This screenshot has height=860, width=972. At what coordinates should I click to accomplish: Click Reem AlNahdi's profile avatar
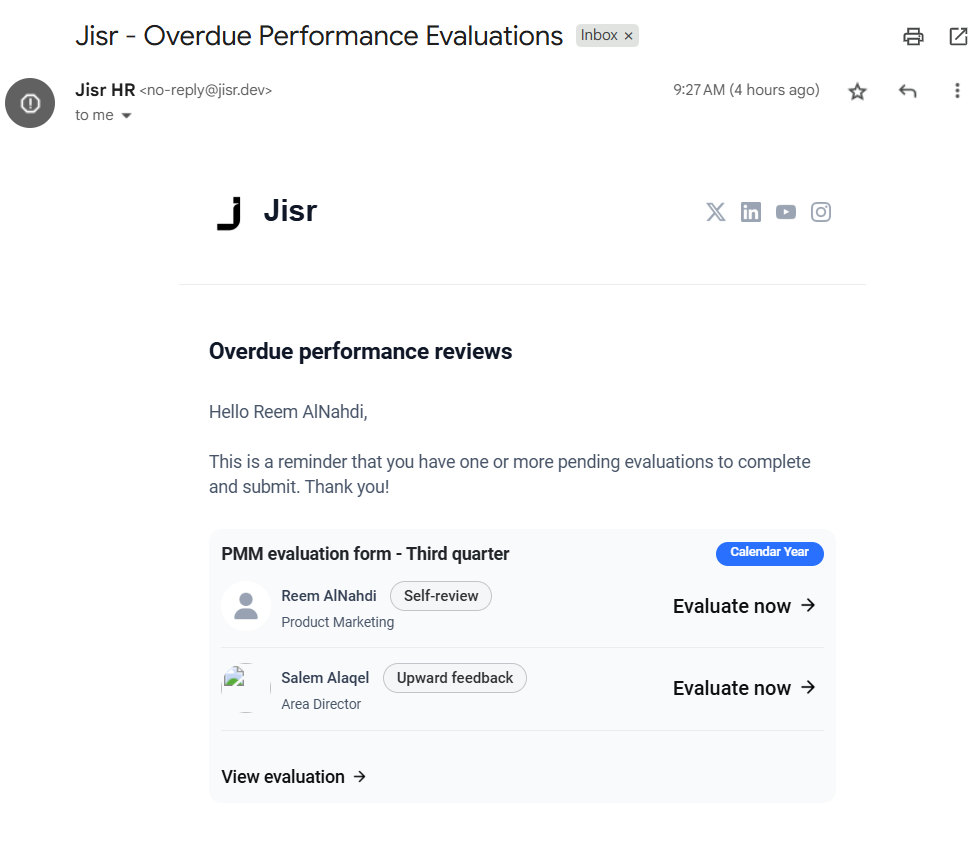click(246, 606)
